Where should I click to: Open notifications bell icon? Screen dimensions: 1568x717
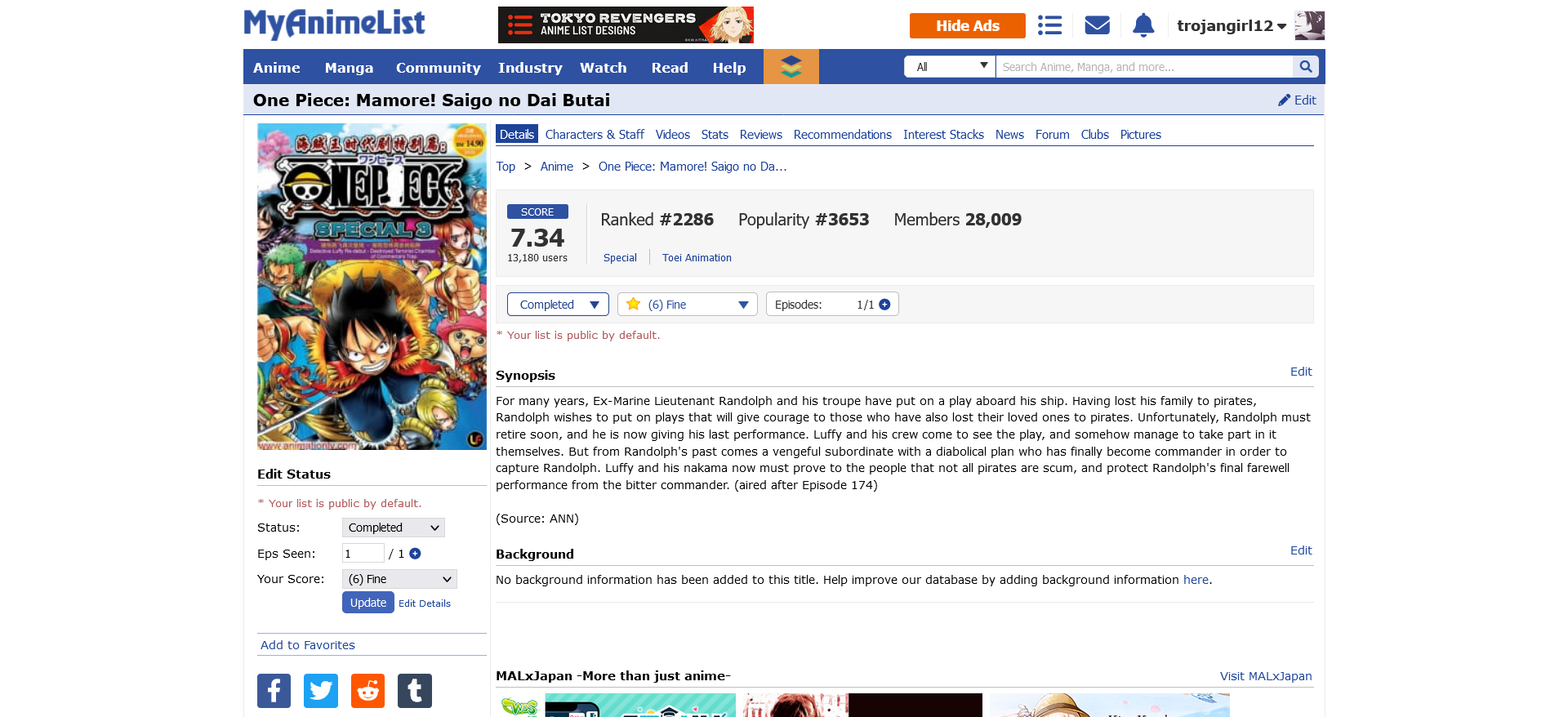click(x=1143, y=25)
